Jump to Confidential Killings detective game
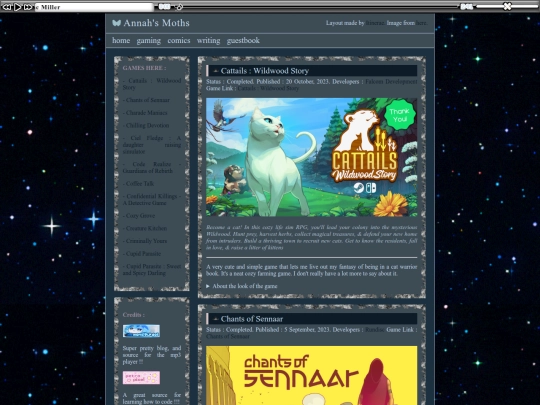This screenshot has height=405, width=540. [152, 200]
